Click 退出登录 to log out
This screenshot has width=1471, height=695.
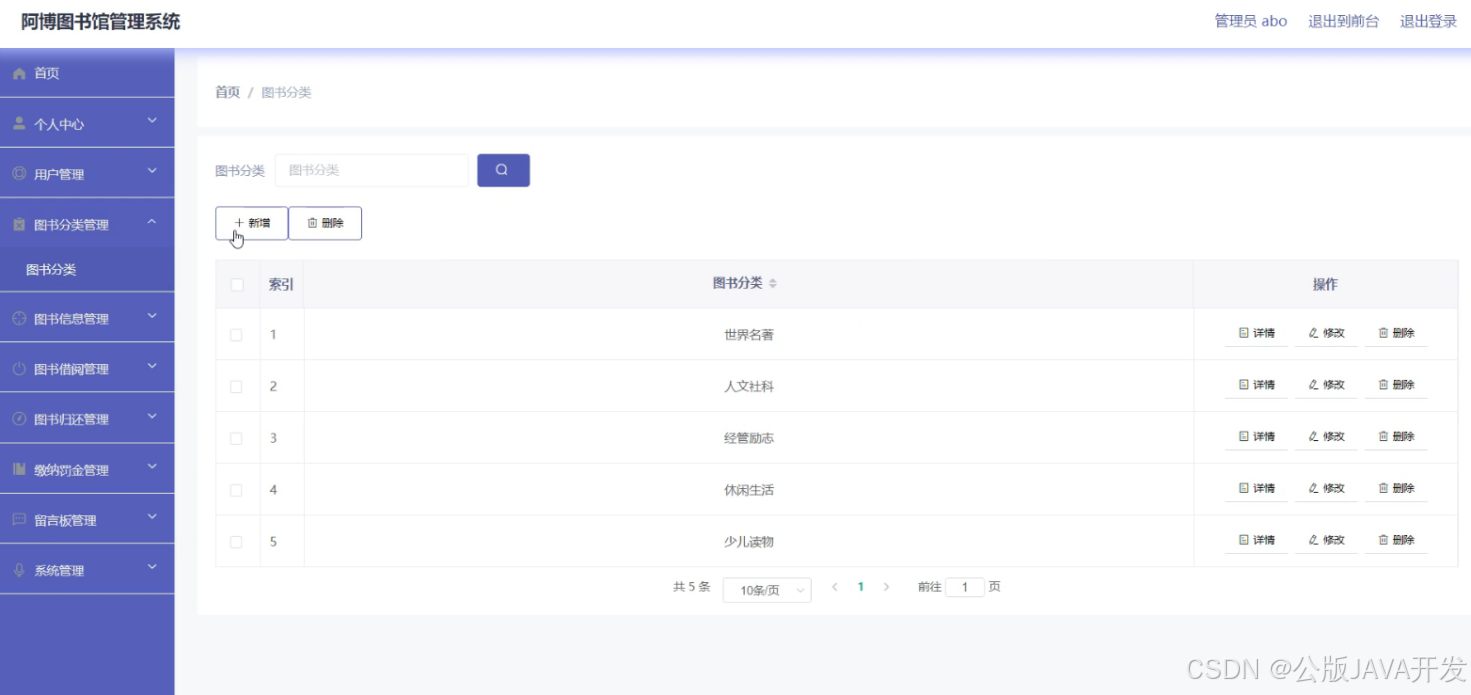1428,21
